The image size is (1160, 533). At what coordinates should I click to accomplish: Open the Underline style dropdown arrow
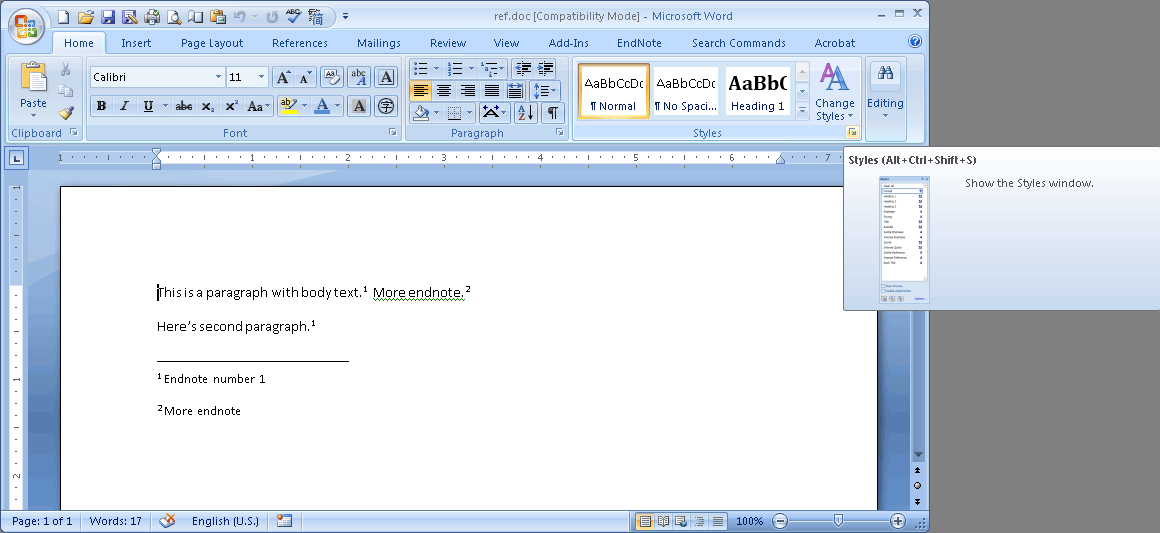[x=165, y=107]
